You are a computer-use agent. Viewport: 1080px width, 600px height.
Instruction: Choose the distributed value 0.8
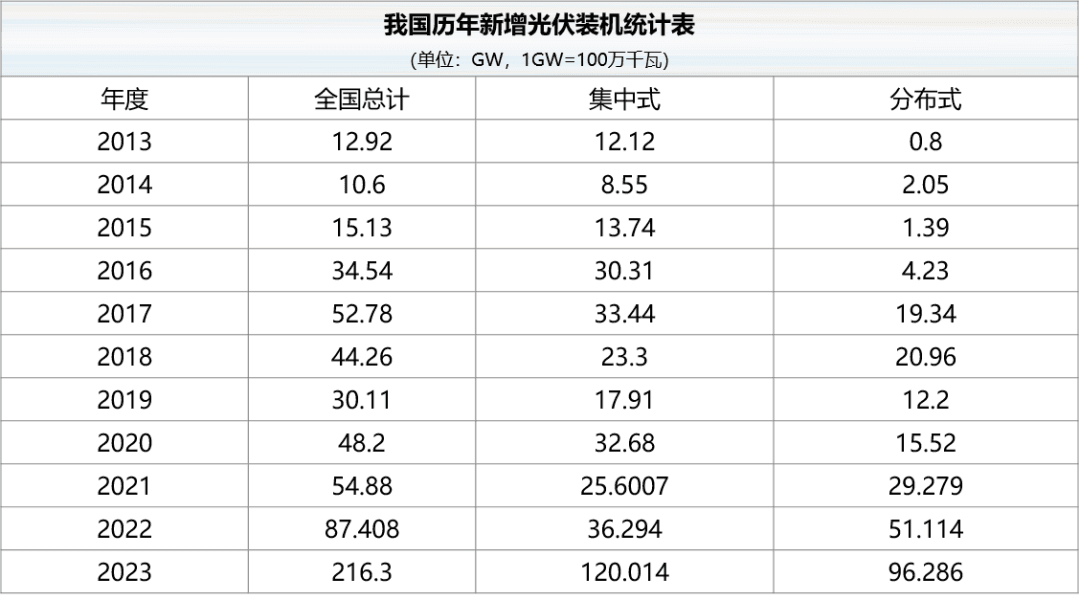tap(925, 142)
